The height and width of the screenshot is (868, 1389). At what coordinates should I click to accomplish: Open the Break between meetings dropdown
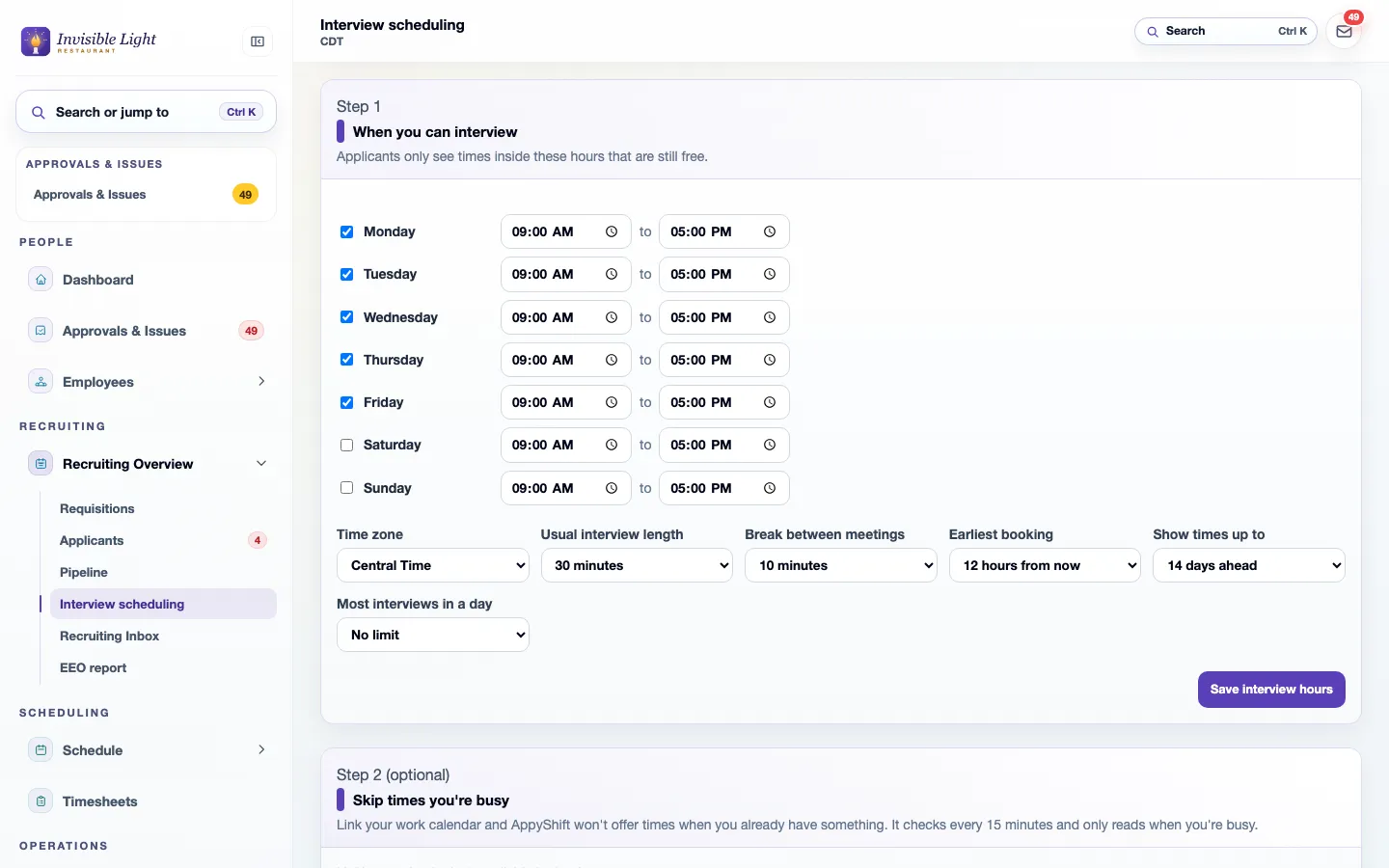(841, 565)
